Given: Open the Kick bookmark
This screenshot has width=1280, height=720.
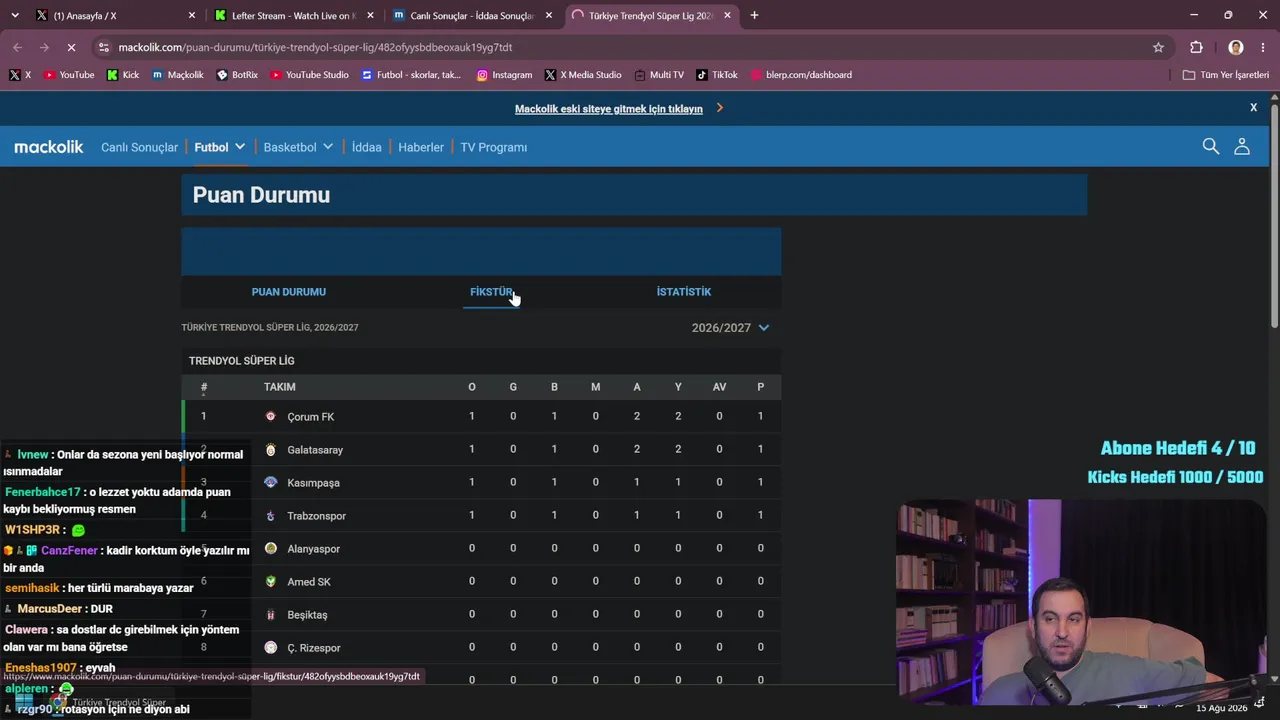Looking at the screenshot, I should [x=123, y=75].
